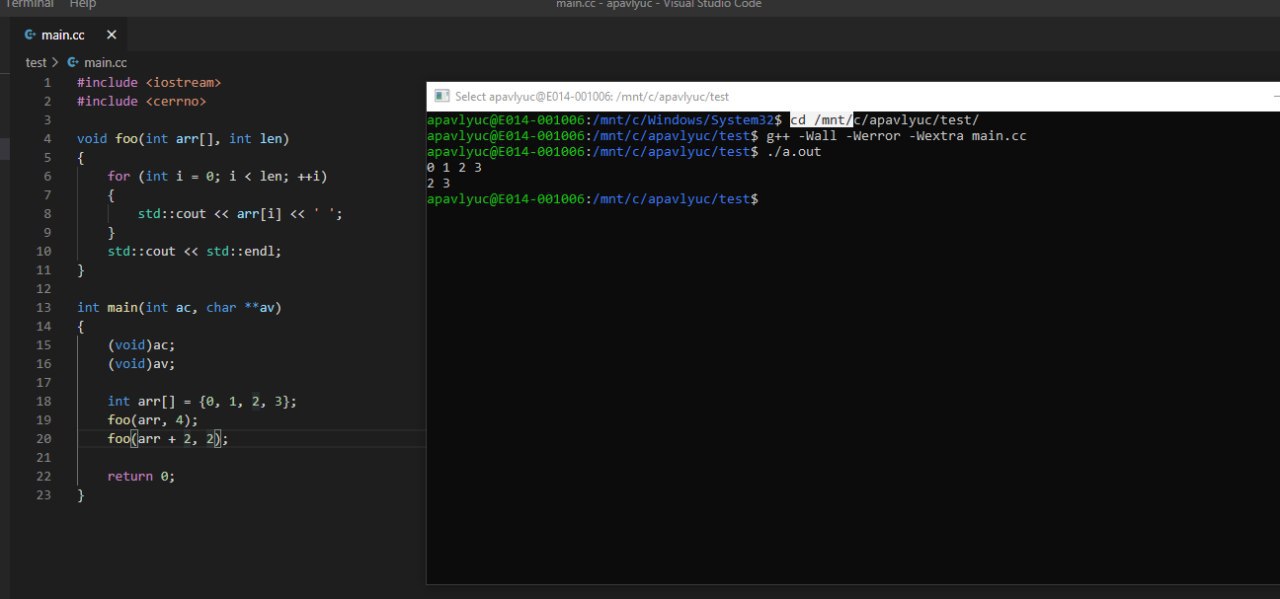1280x599 pixels.
Task: Click the "std::cout << arr[i] << ' ';" line
Action: [x=240, y=213]
